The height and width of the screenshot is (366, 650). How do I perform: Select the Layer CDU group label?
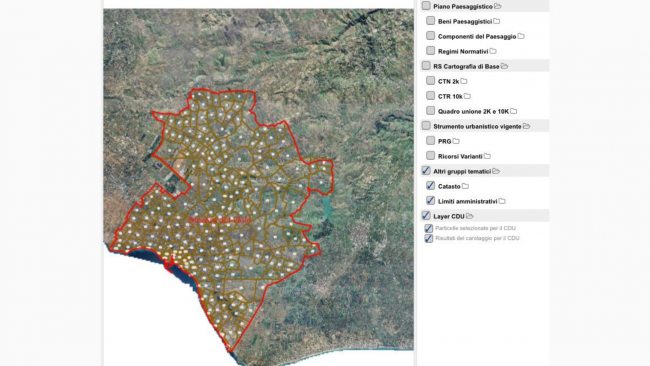449,216
